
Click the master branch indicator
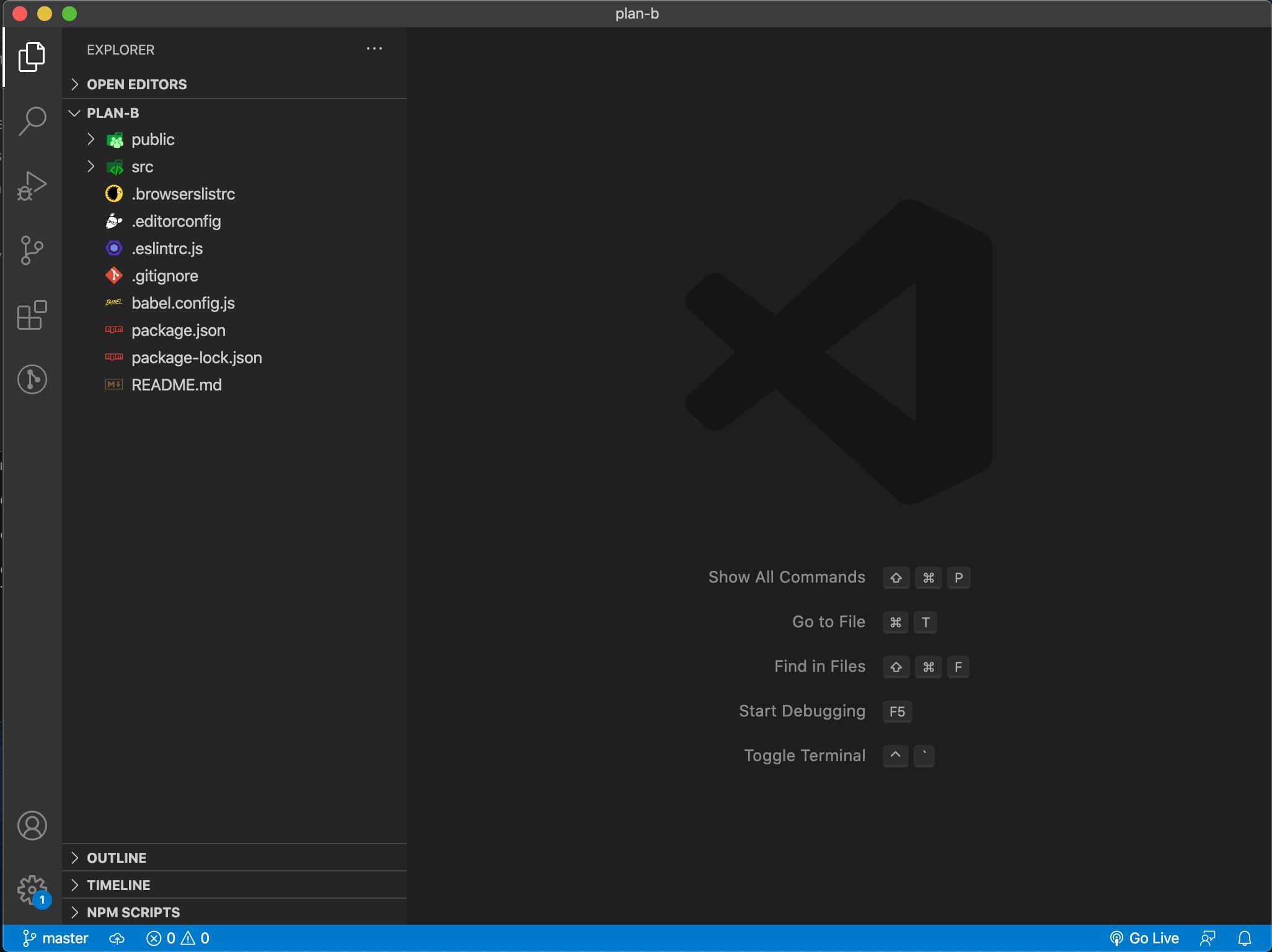click(x=56, y=938)
